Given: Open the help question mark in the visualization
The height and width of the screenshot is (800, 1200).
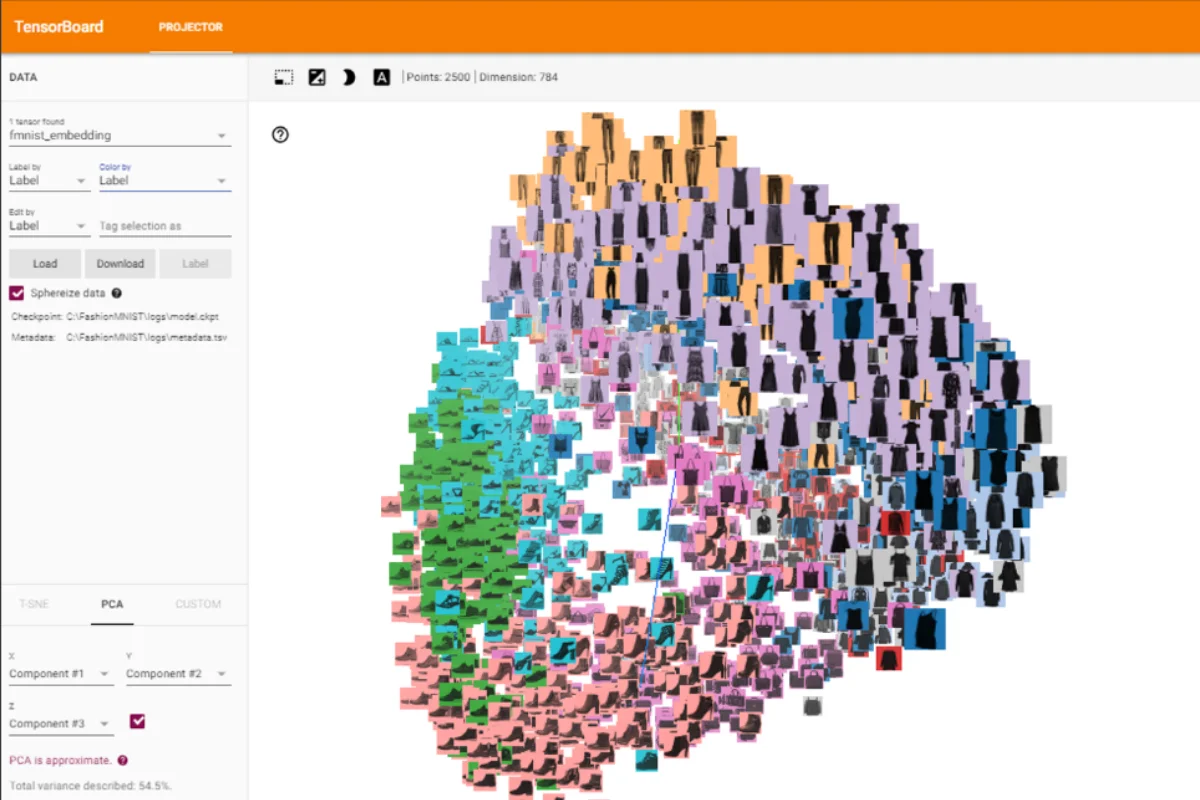Looking at the screenshot, I should coord(280,134).
